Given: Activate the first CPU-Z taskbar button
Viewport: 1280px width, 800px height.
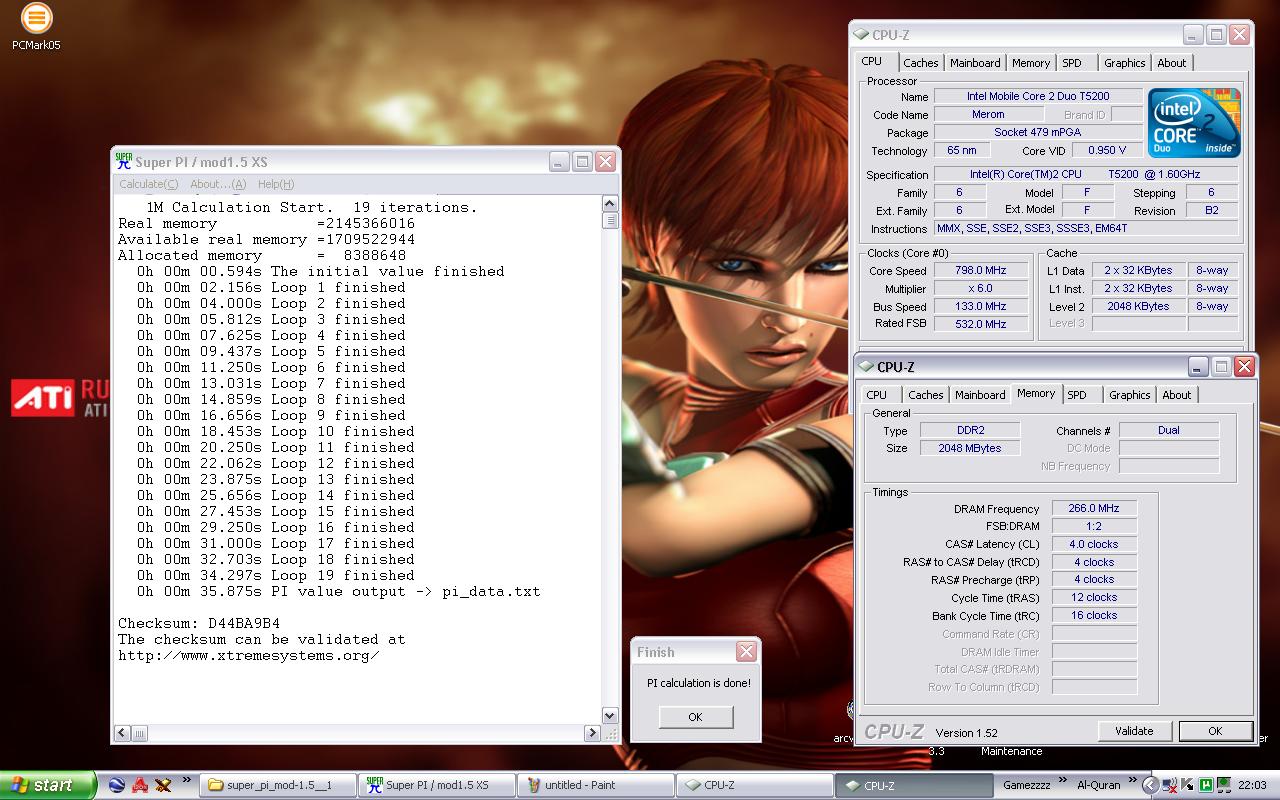Looking at the screenshot, I should (755, 785).
